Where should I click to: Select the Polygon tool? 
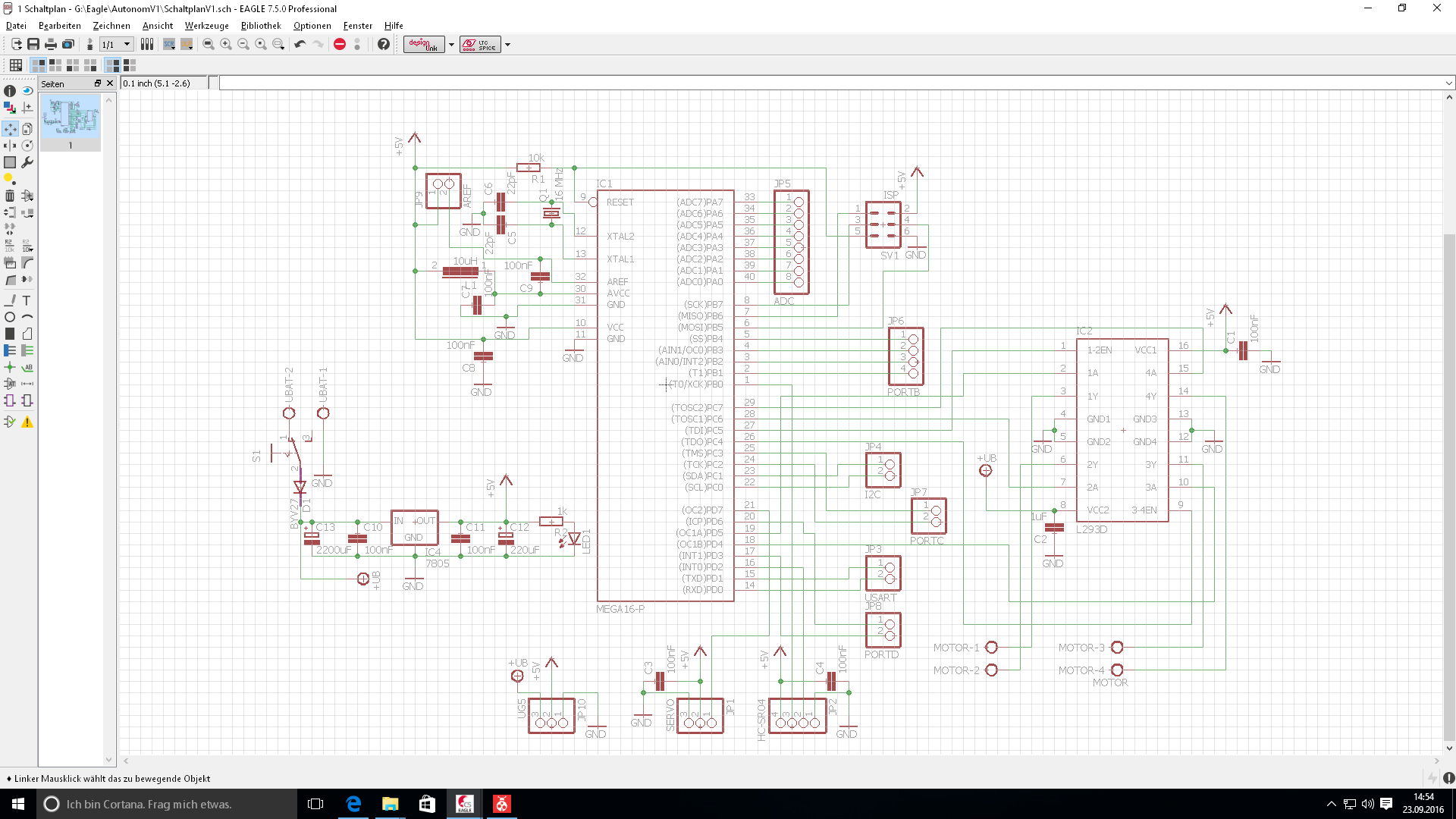tap(27, 334)
